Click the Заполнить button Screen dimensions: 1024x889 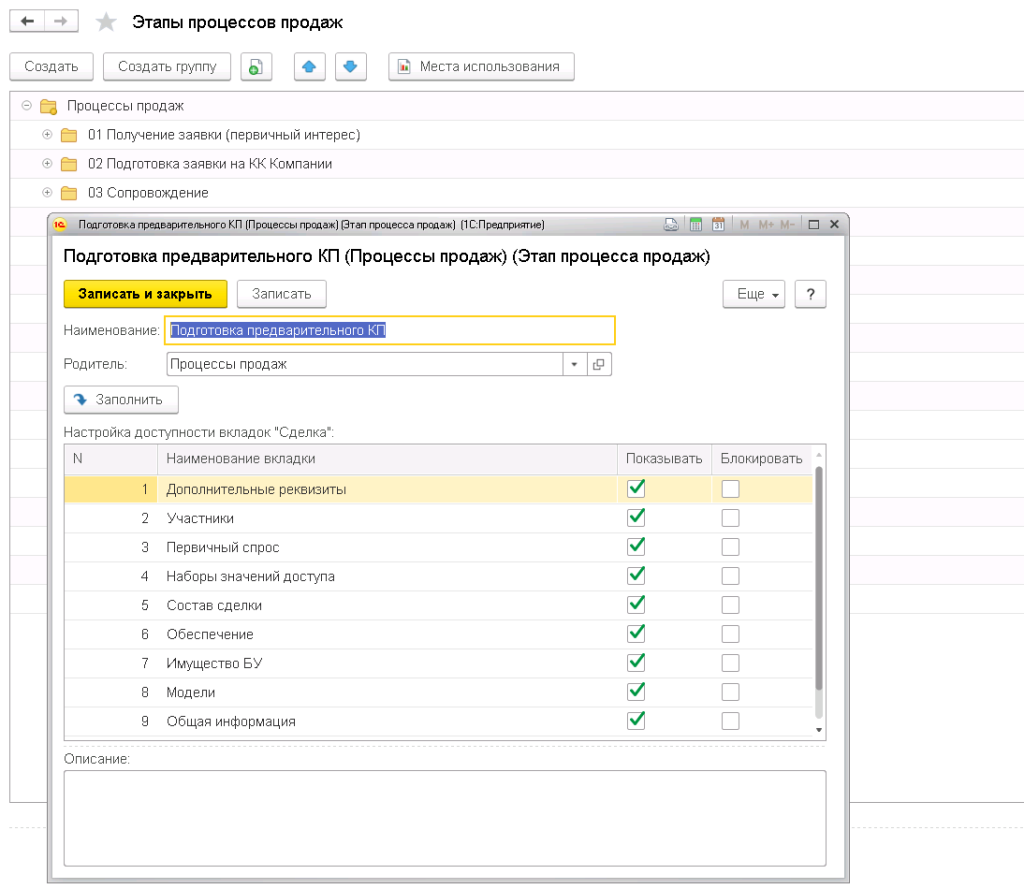120,399
